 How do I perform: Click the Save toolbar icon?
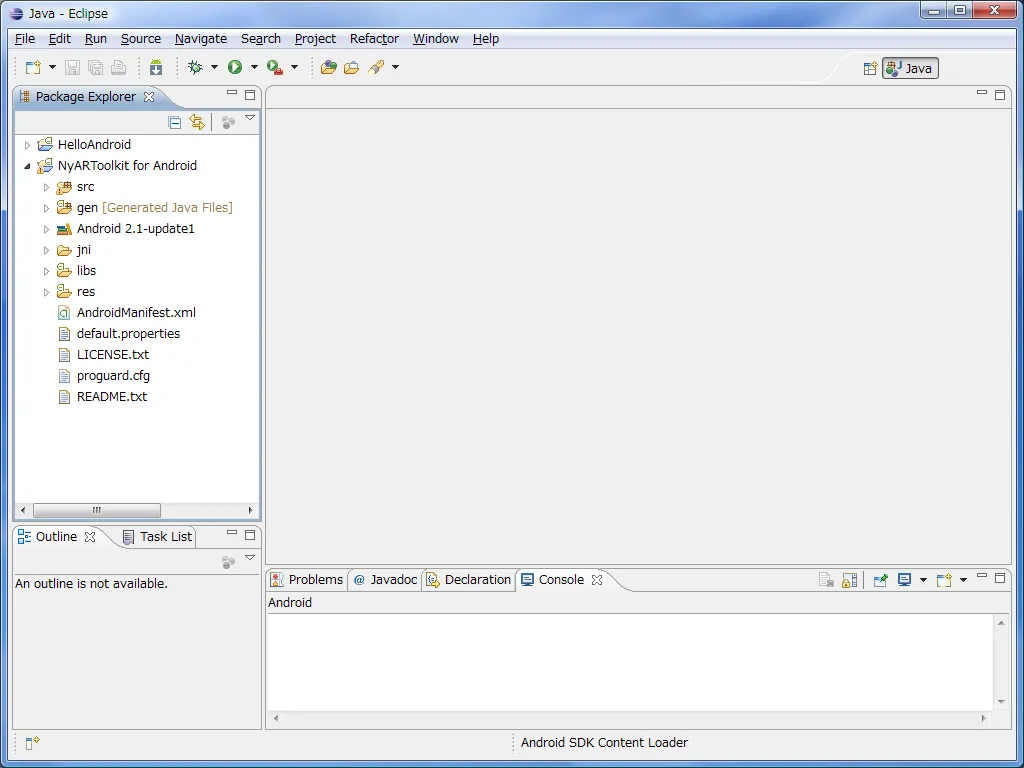pyautogui.click(x=72, y=67)
